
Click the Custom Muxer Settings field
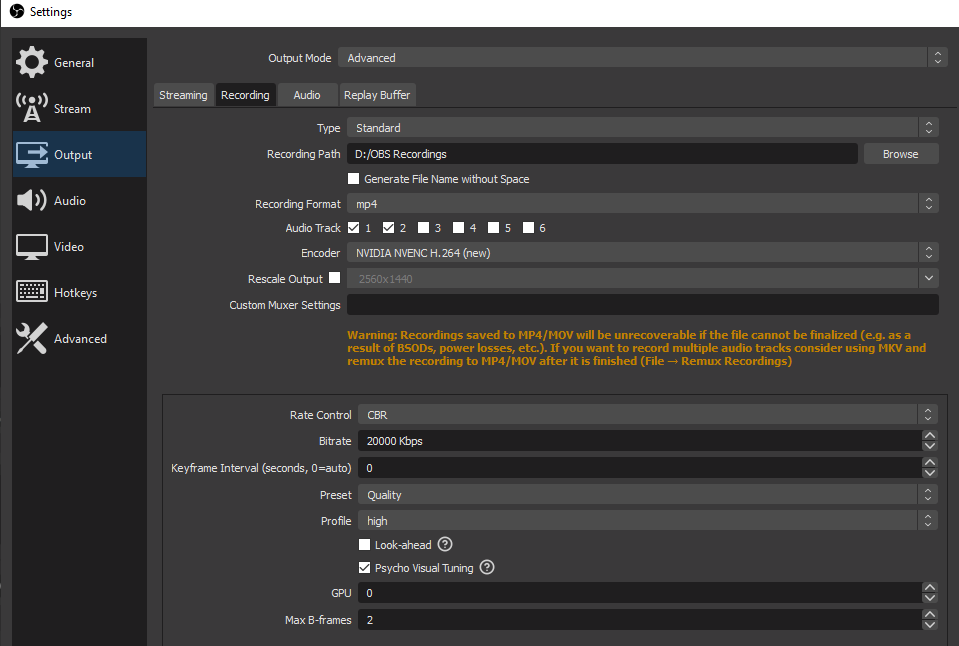point(641,305)
